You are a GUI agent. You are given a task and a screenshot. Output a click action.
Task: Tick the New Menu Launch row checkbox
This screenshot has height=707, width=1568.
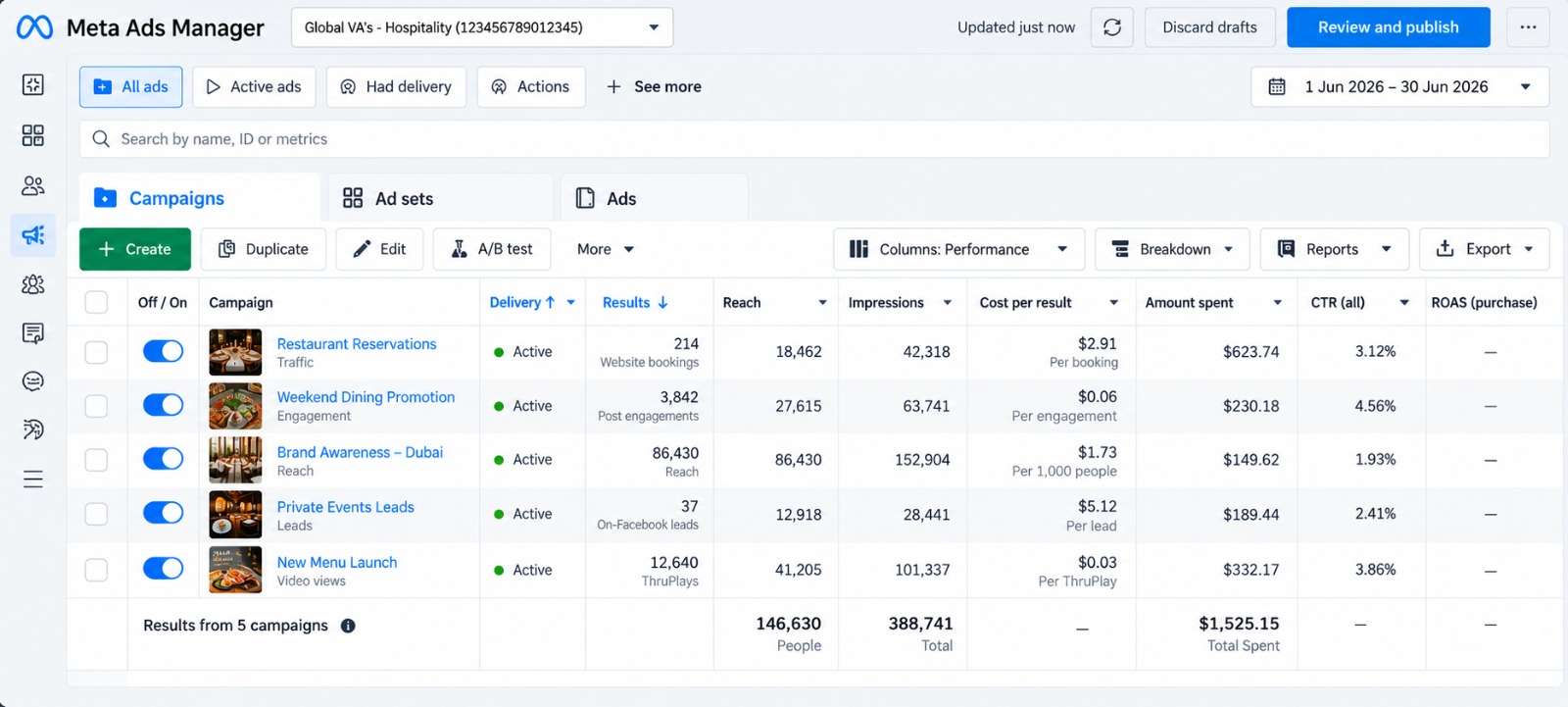(96, 570)
